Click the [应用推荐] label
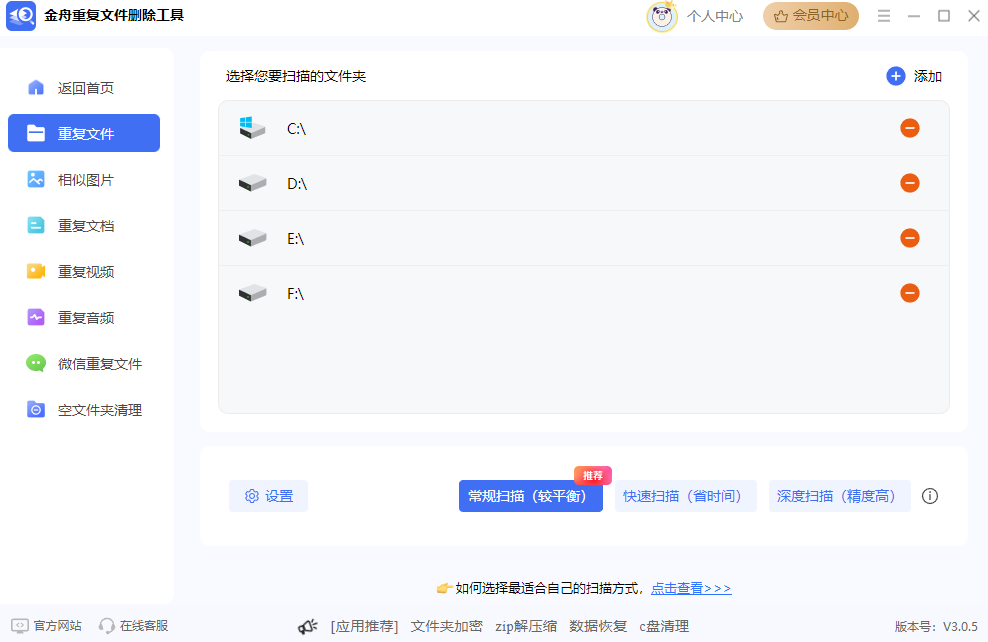Image resolution: width=988 pixels, height=642 pixels. 364,626
